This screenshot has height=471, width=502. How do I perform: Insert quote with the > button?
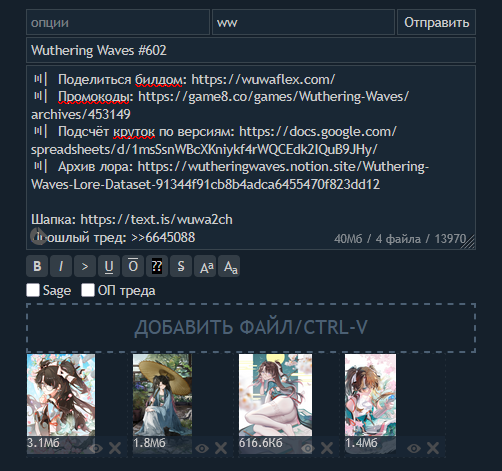[85, 266]
